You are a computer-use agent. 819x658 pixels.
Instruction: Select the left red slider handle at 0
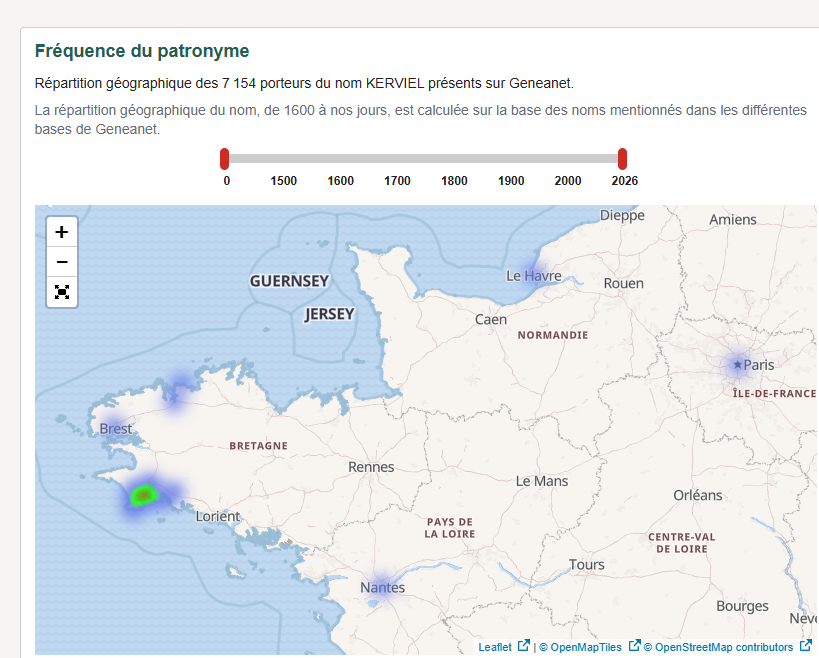tap(225, 158)
